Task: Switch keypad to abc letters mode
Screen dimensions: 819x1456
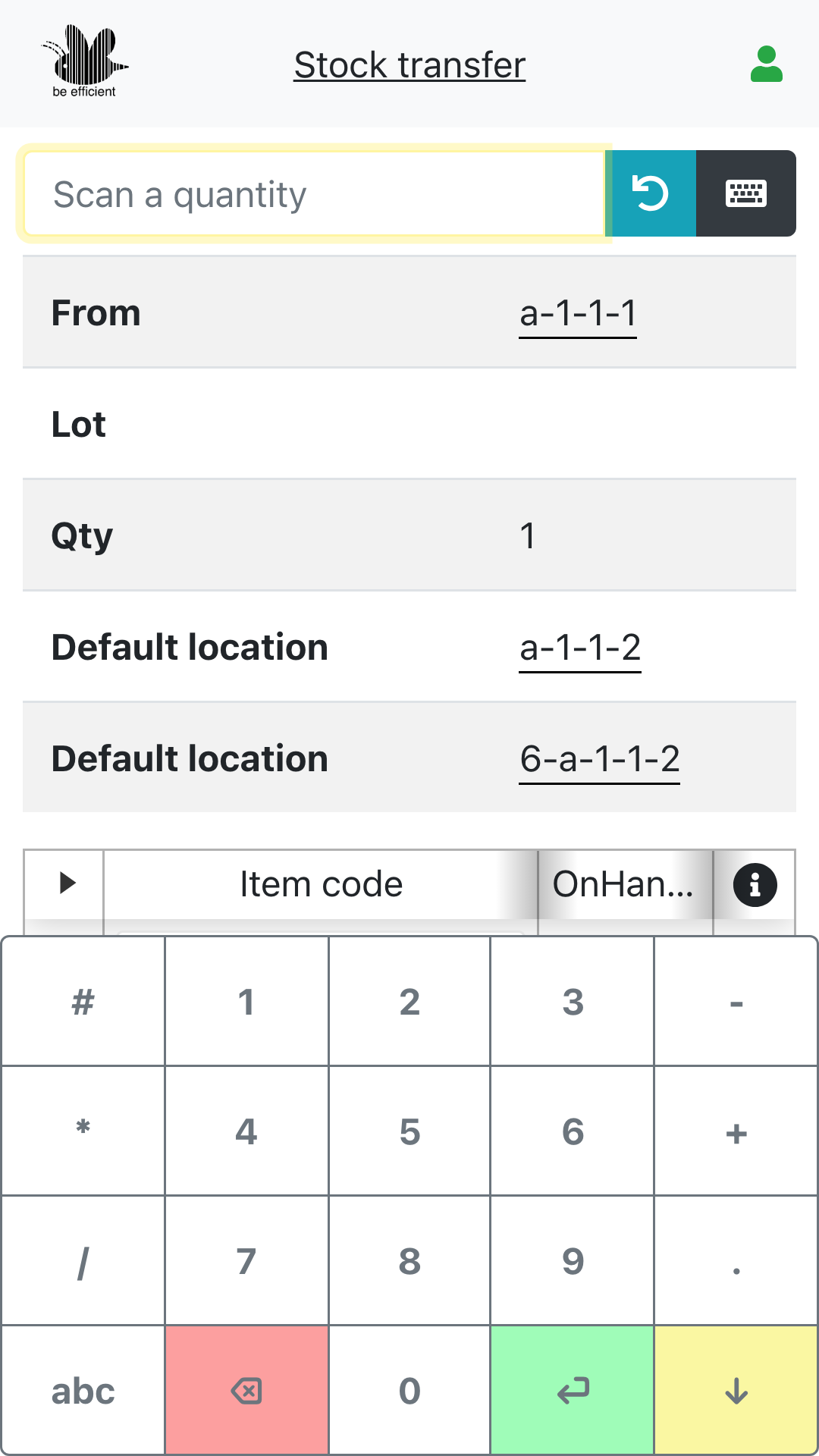Action: 83,1391
